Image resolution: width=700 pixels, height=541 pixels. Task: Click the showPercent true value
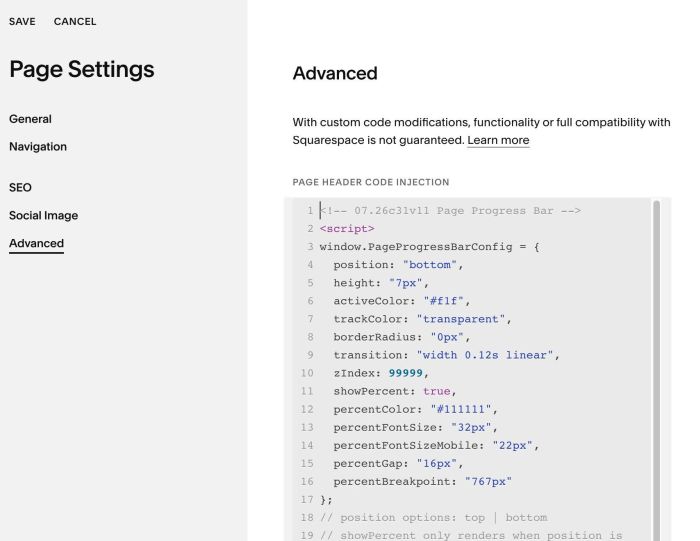coord(437,391)
